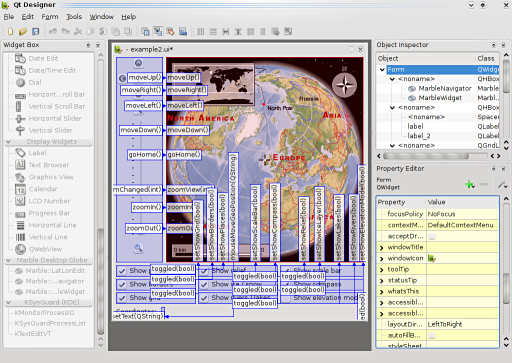Open the Tools menu
The height and width of the screenshot is (363, 512).
[x=74, y=17]
